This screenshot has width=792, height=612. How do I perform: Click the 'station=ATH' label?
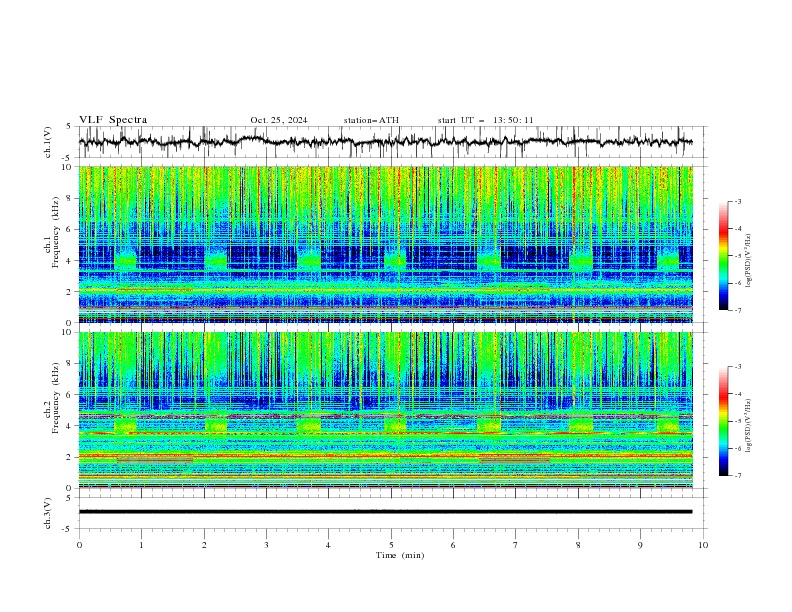pos(371,120)
